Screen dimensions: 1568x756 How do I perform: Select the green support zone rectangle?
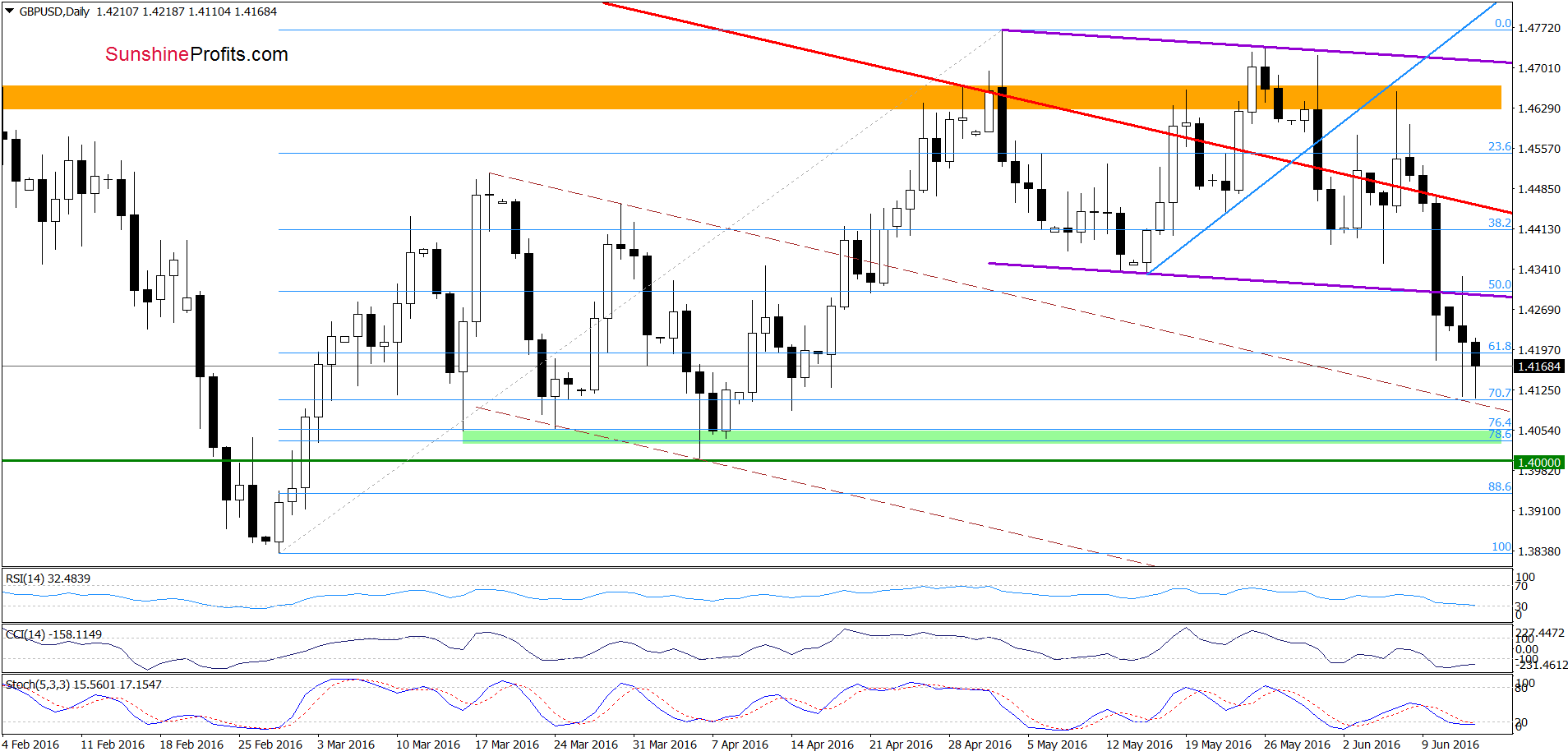coord(981,436)
